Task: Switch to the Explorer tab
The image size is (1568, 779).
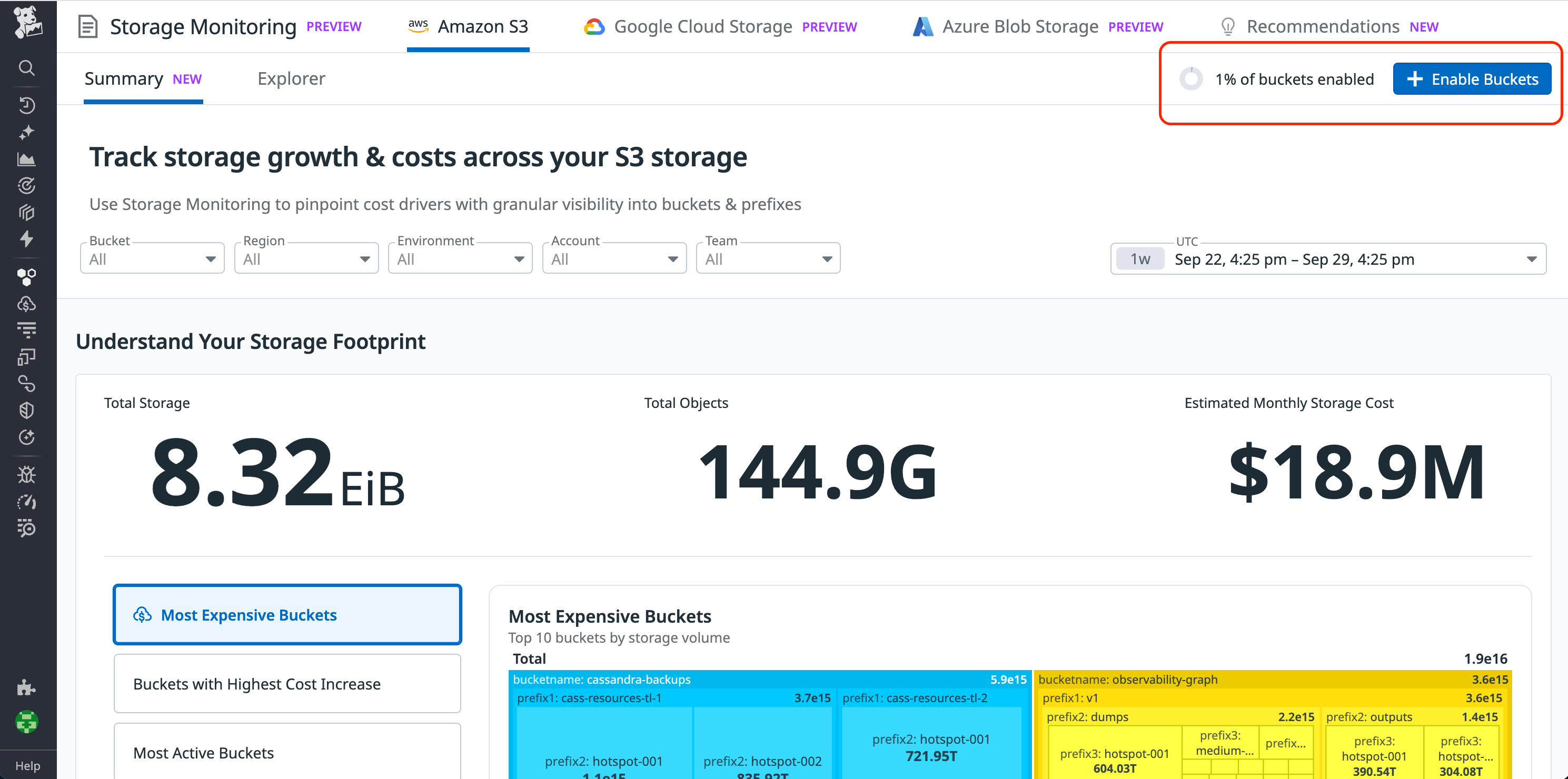Action: [x=291, y=79]
